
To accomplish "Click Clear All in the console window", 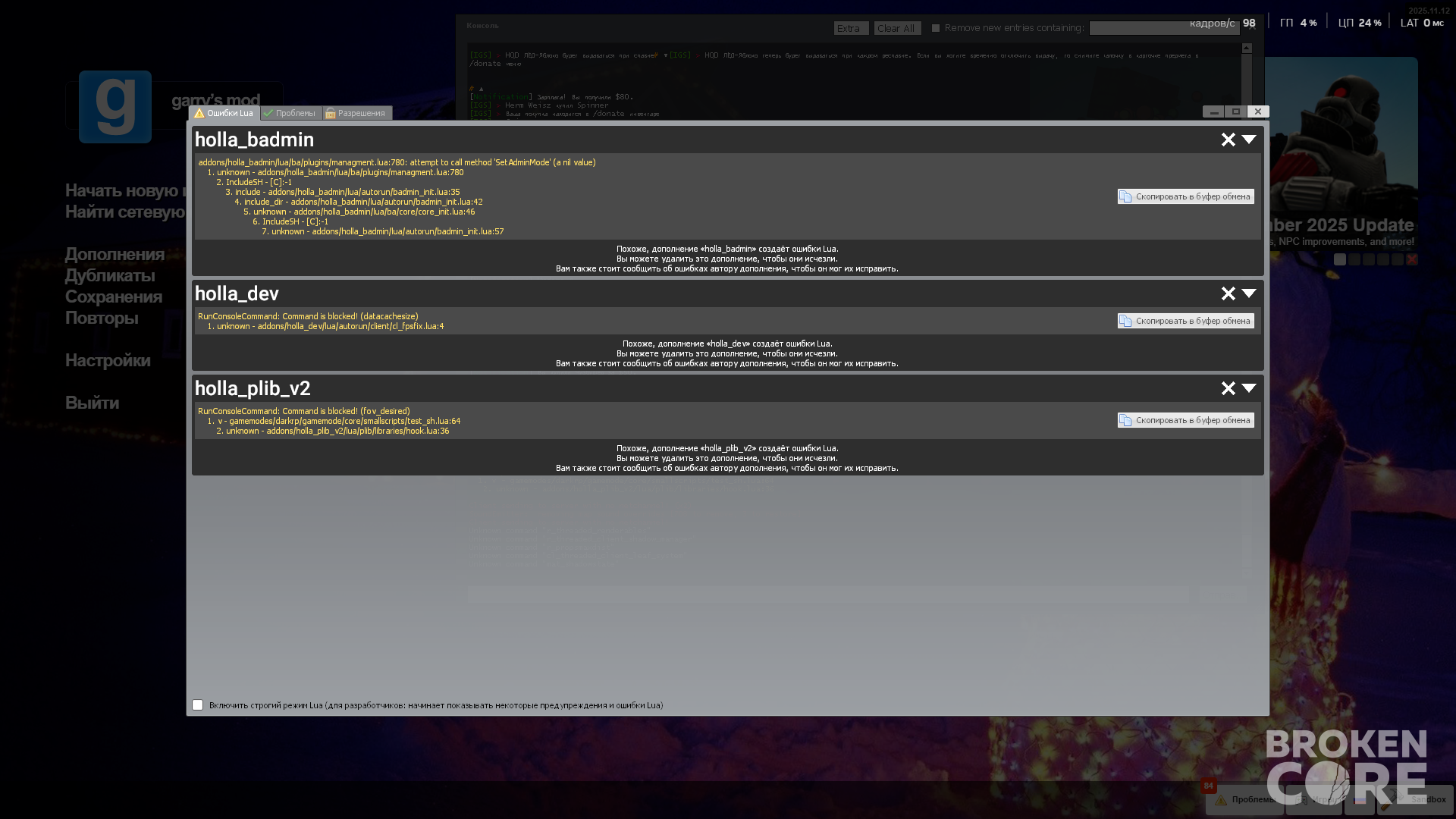I will point(897,28).
